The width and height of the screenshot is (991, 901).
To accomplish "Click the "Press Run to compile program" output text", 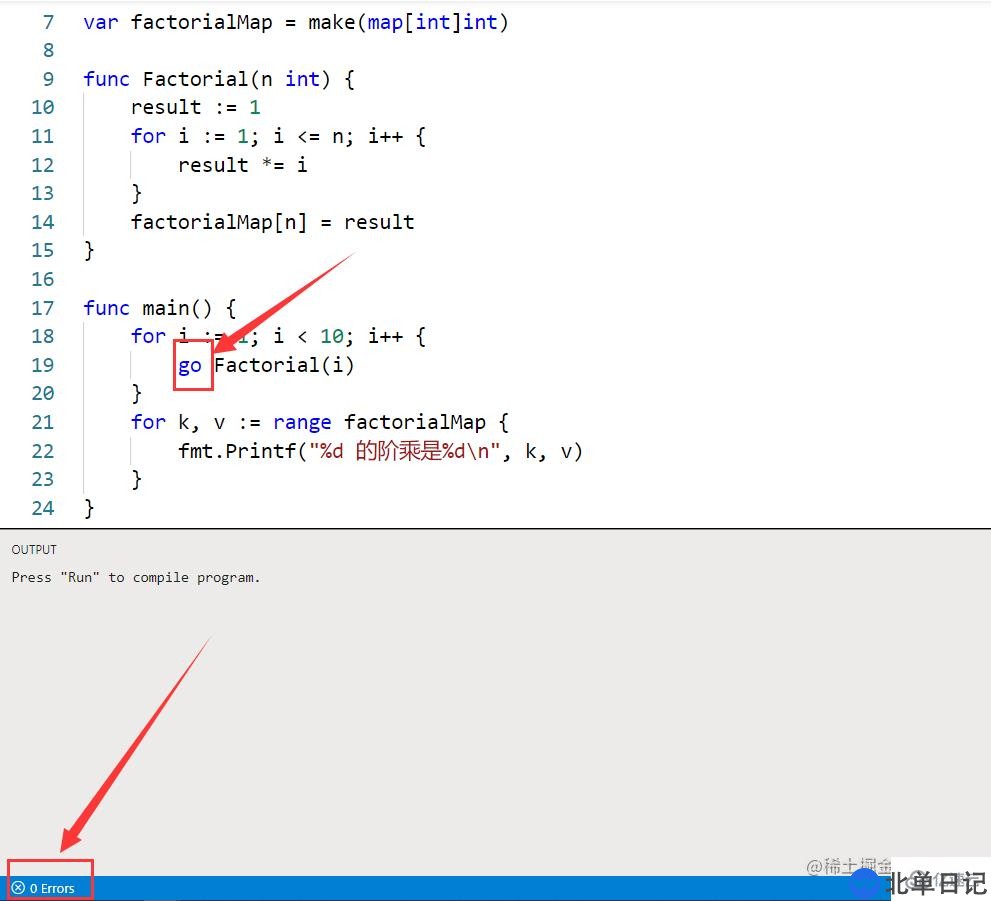I will pyautogui.click(x=135, y=577).
